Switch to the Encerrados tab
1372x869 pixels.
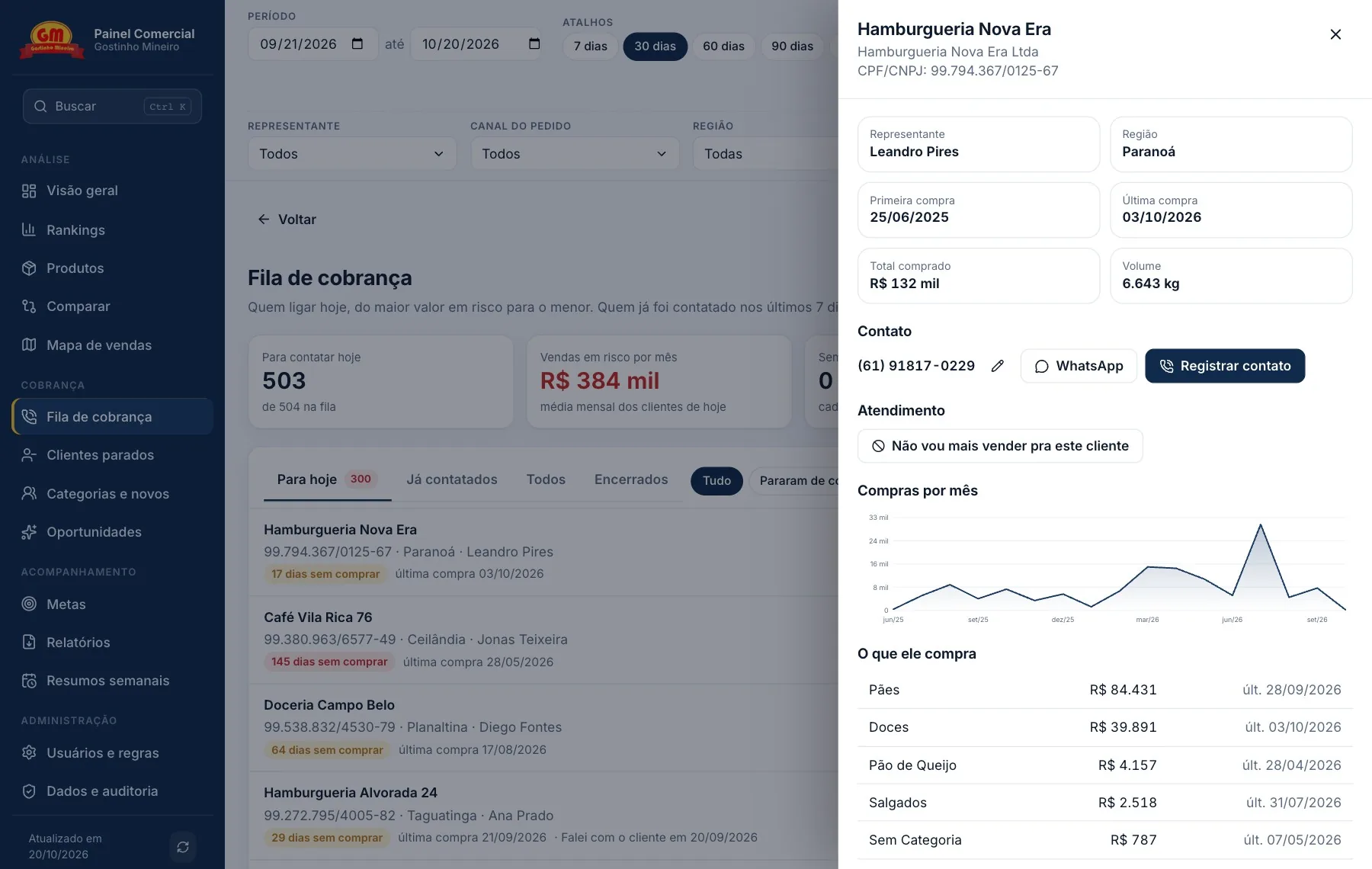pyautogui.click(x=631, y=479)
